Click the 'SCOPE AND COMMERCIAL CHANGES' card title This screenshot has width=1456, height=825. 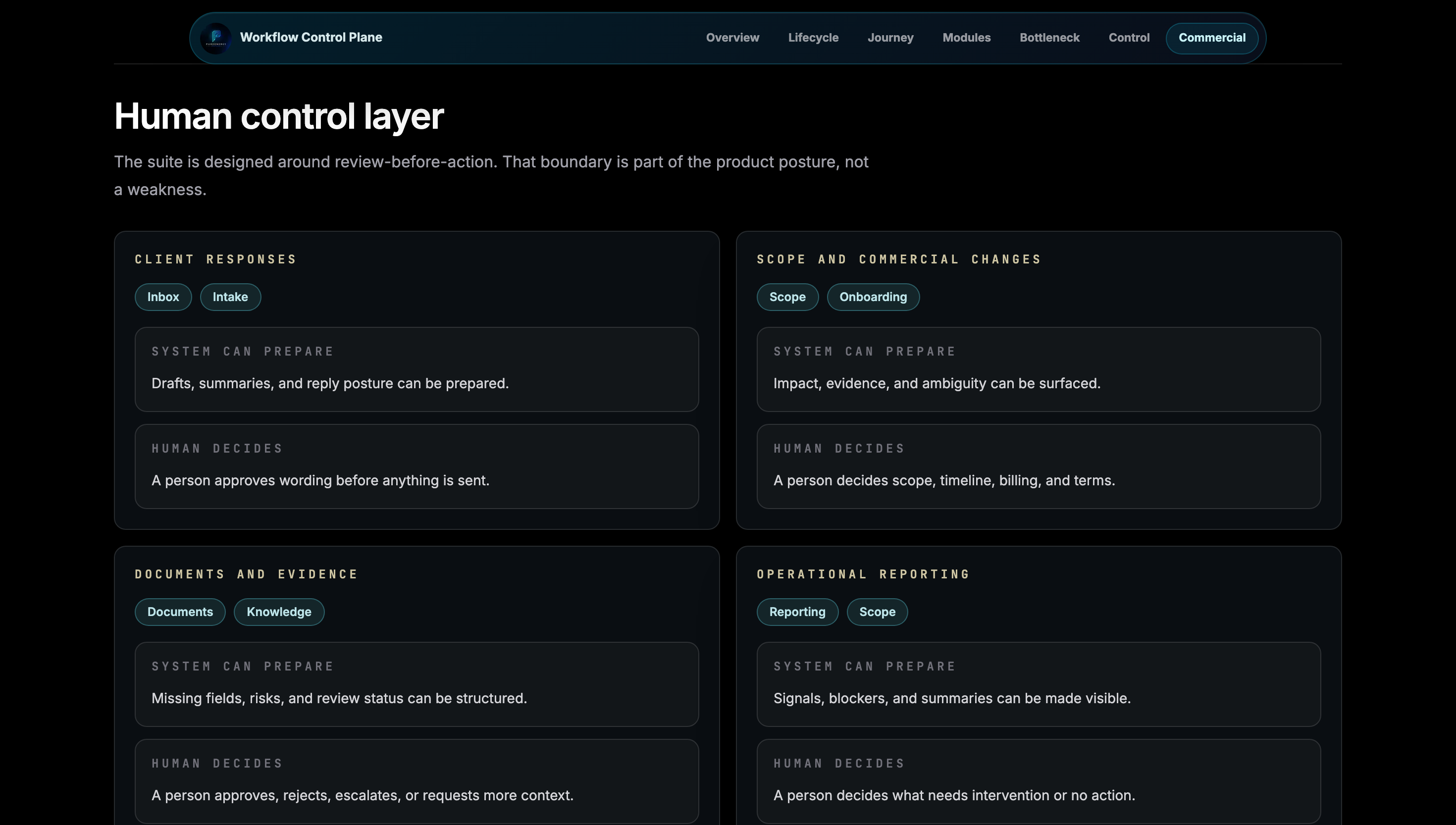point(899,259)
